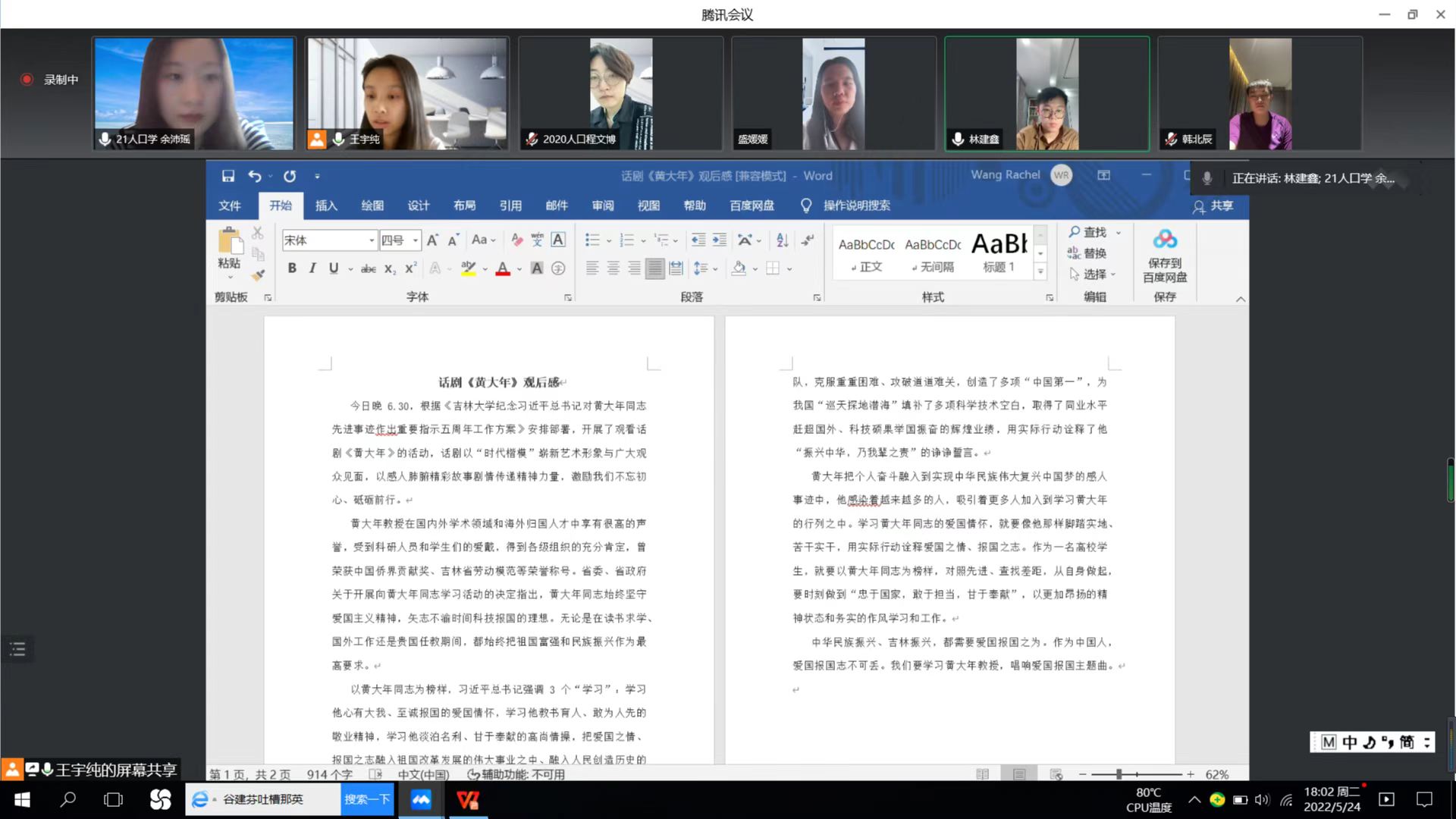The height and width of the screenshot is (819, 1456).
Task: Click the bulleted list icon
Action: coord(592,240)
